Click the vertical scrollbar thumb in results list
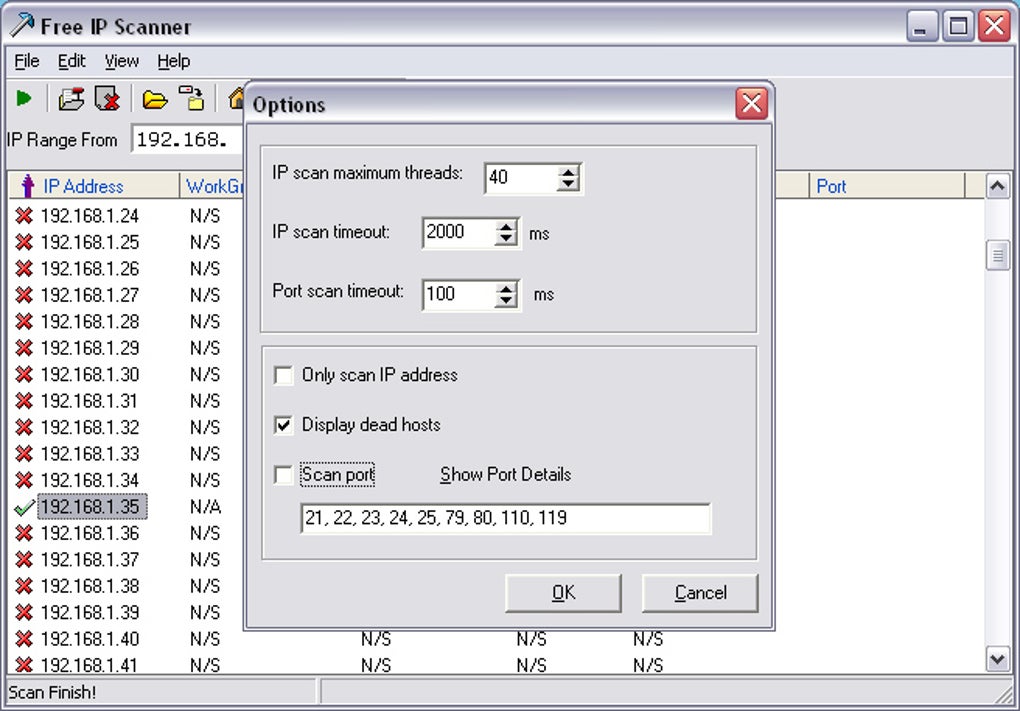Viewport: 1020px width, 711px height. [x=997, y=255]
